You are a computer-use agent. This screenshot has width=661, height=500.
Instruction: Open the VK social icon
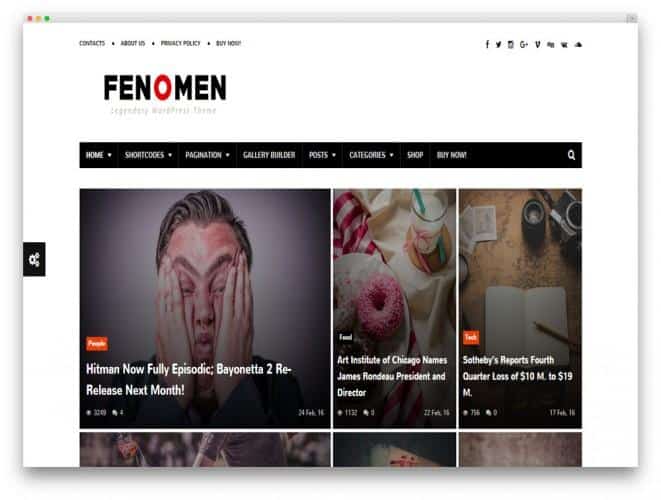564,45
